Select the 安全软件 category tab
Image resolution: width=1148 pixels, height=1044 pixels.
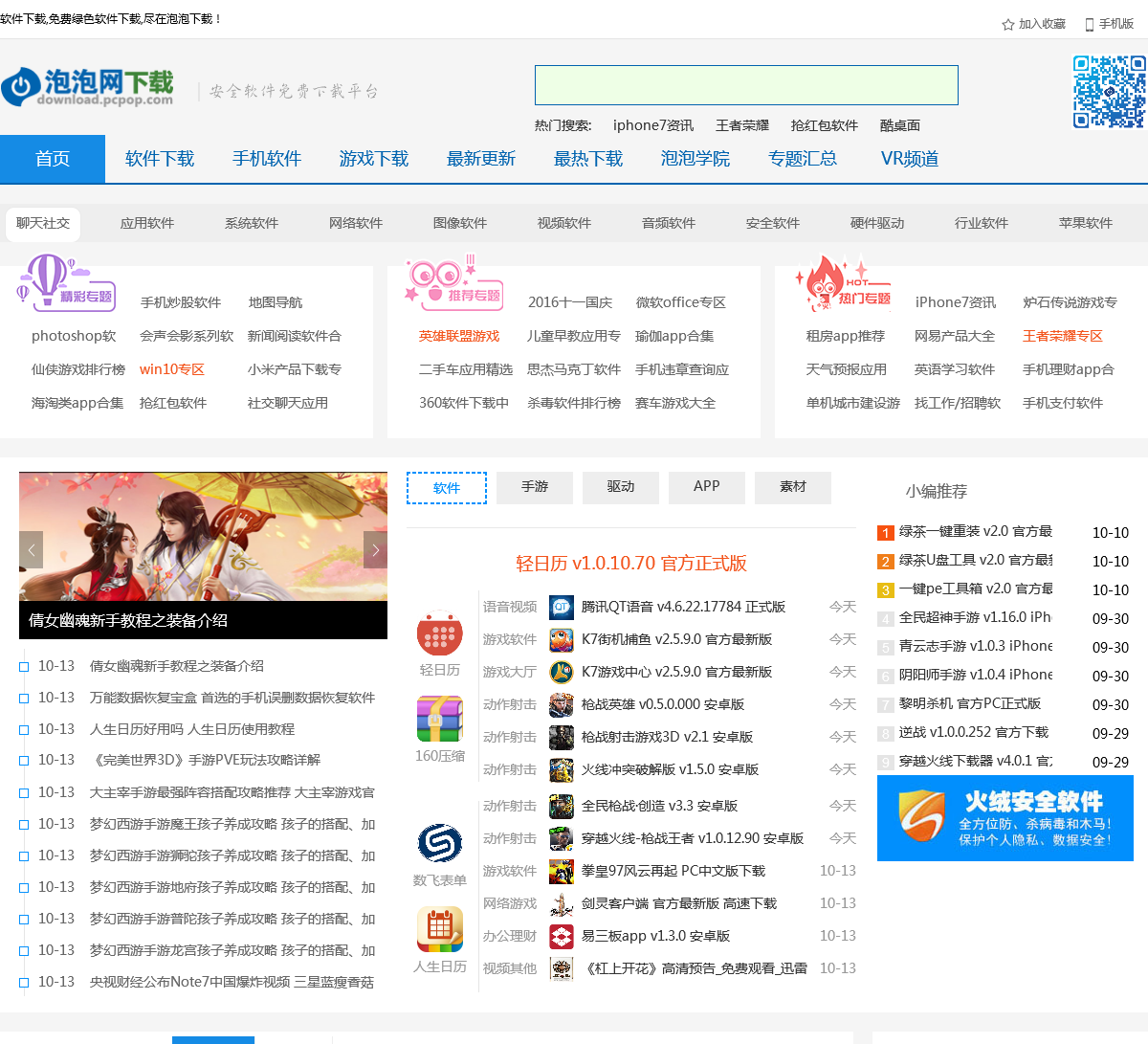pos(773,223)
